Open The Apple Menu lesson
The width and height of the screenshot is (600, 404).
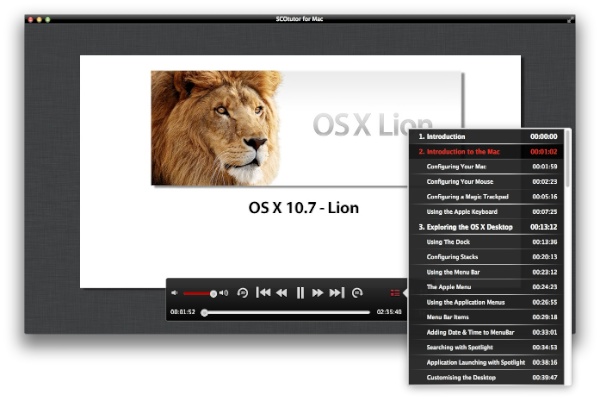[488, 287]
